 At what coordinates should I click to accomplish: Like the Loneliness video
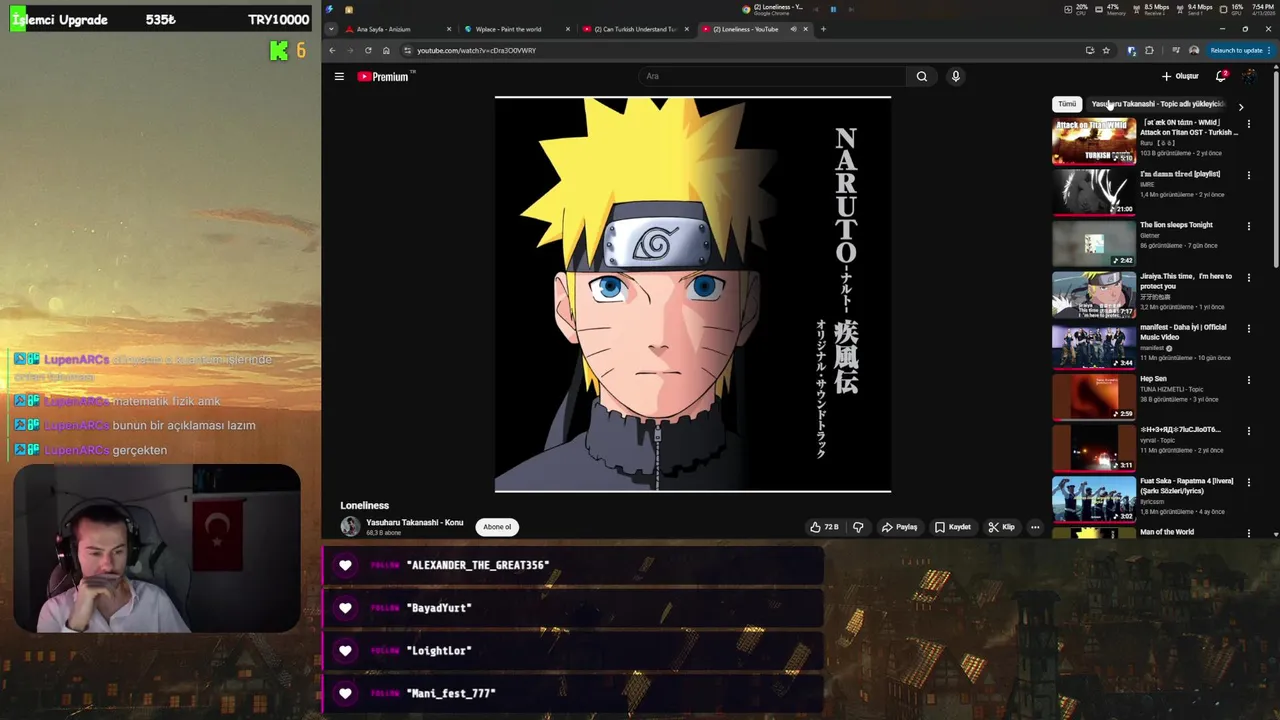[824, 527]
